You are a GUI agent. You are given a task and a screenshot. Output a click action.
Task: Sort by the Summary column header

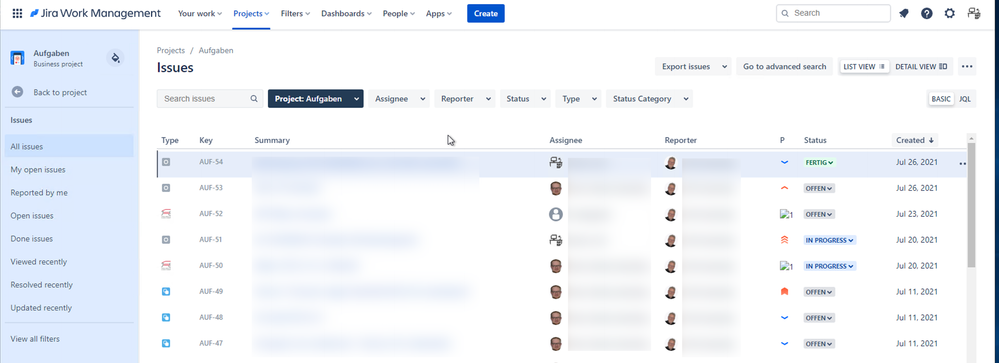(272, 140)
